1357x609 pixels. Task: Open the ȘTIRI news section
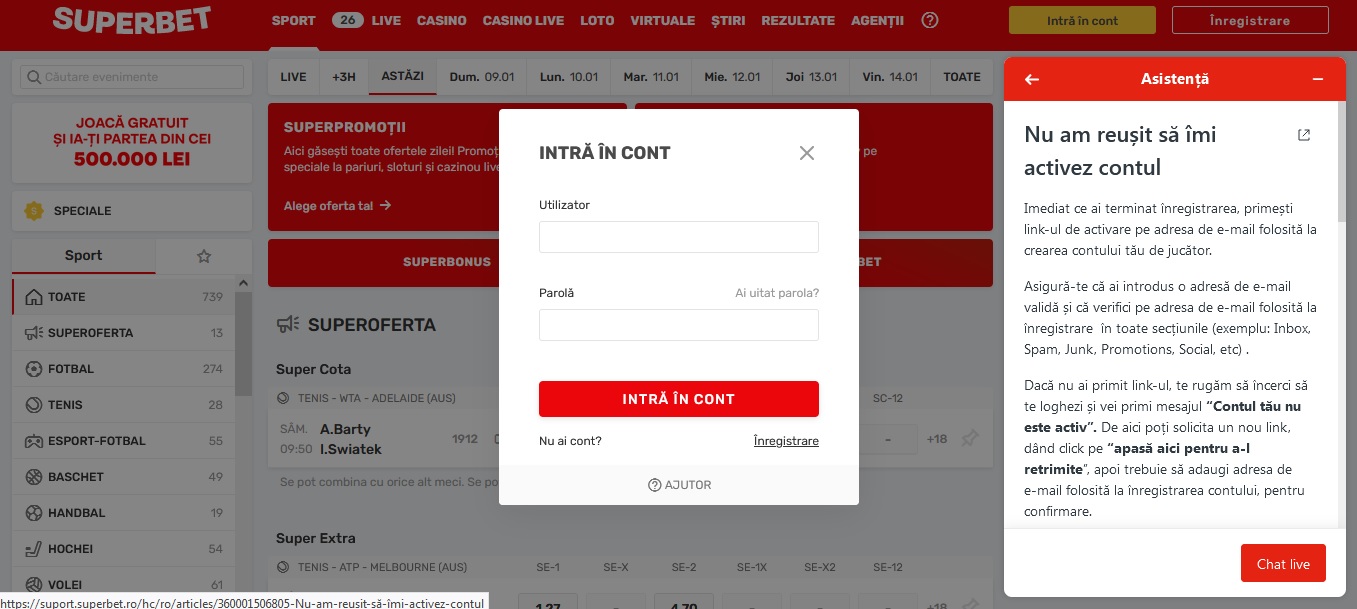point(728,20)
